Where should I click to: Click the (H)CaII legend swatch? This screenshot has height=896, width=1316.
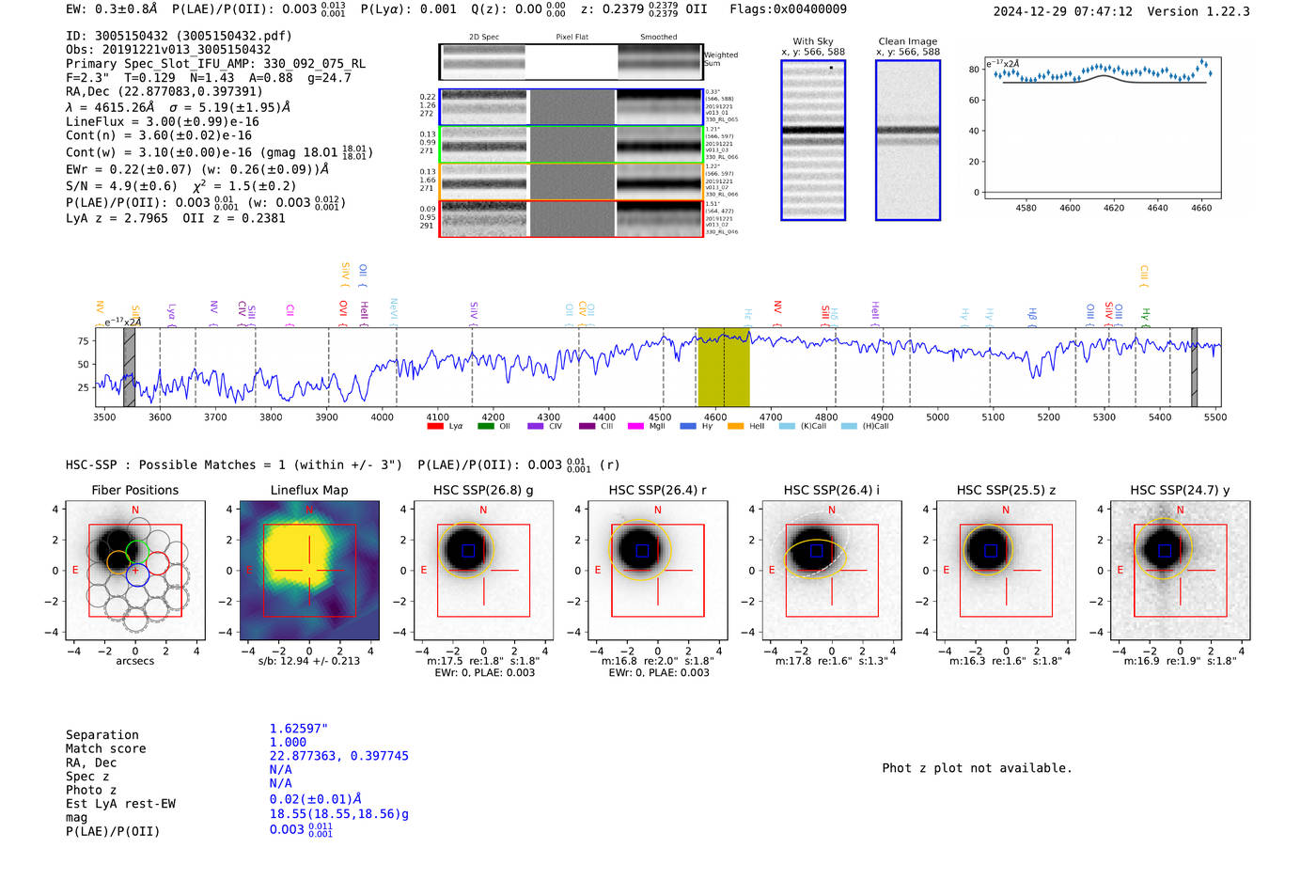[849, 426]
